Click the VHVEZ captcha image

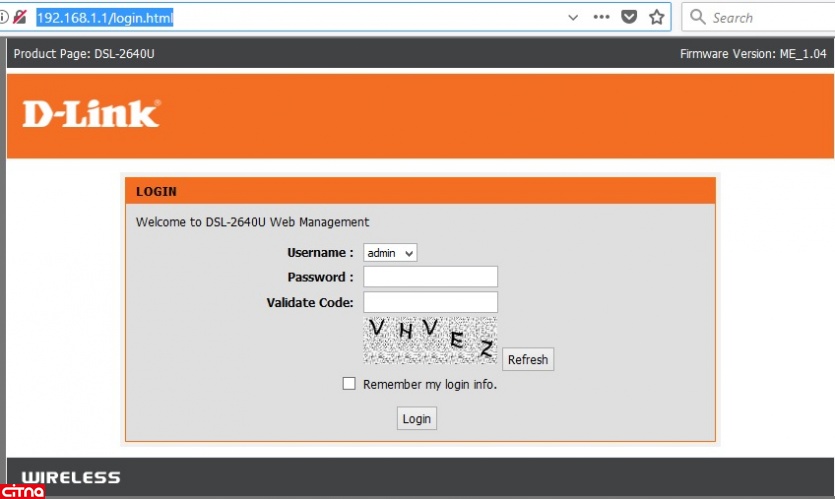click(430, 341)
